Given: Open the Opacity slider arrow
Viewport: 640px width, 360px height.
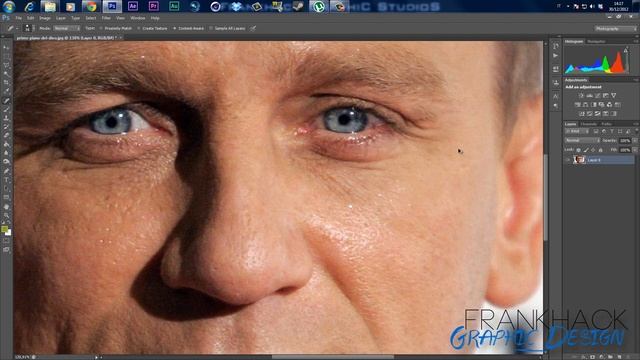Looking at the screenshot, I should 635,140.
